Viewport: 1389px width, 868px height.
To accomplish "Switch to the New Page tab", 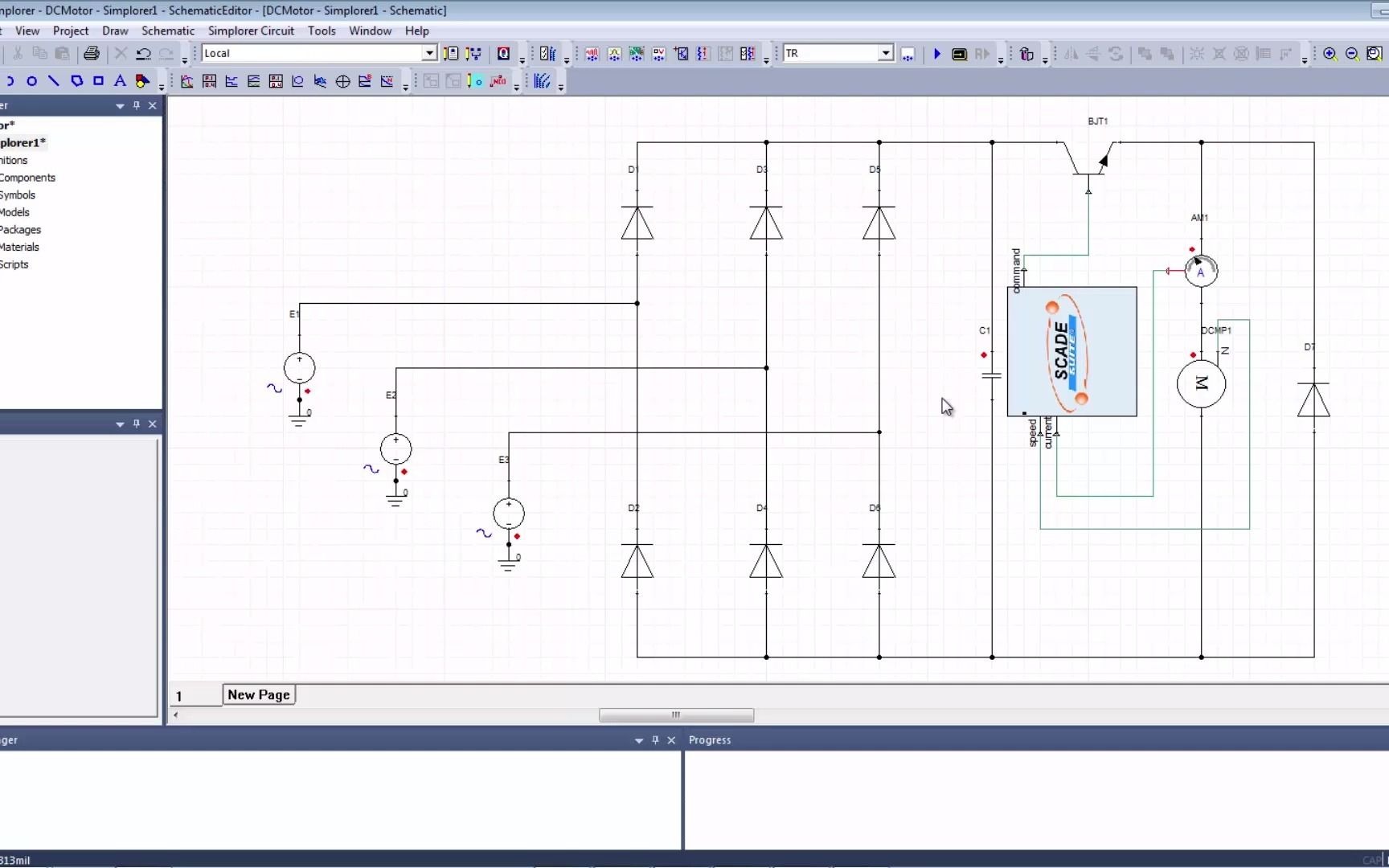I will pos(257,694).
